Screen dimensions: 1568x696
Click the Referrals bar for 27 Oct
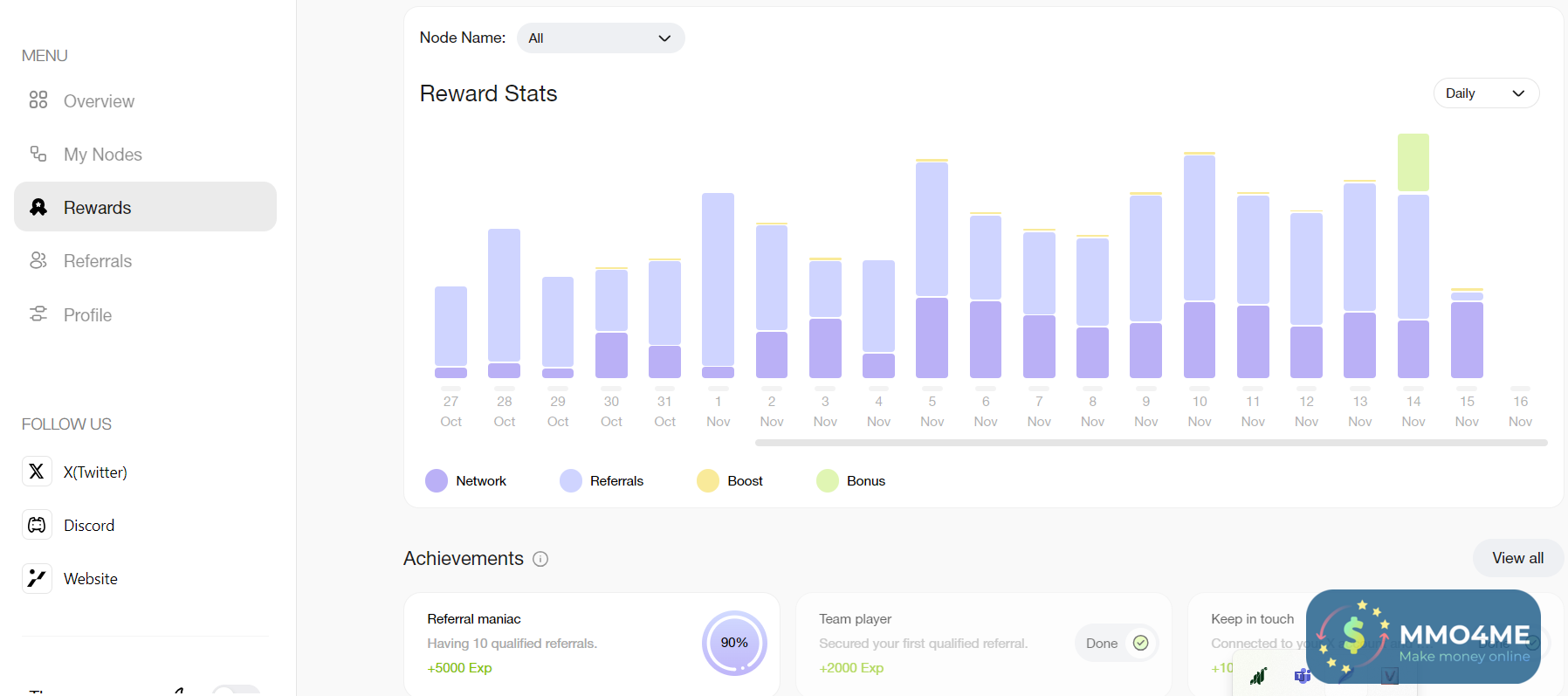(x=450, y=326)
